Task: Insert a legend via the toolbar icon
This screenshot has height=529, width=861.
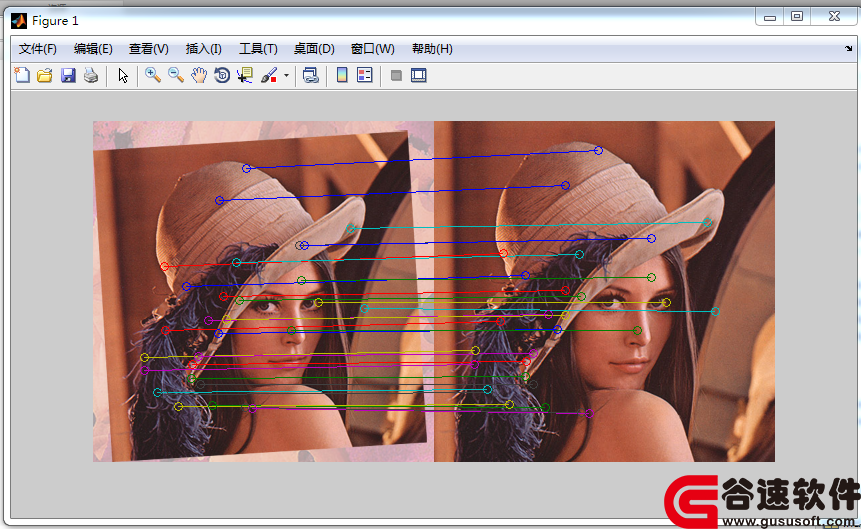Action: pos(365,75)
